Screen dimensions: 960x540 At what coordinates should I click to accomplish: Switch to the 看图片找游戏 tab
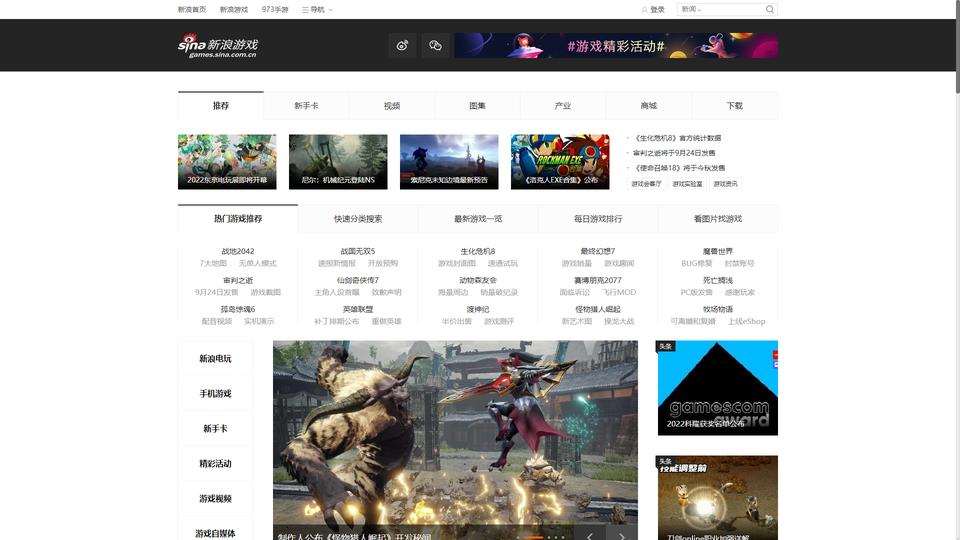(x=718, y=219)
